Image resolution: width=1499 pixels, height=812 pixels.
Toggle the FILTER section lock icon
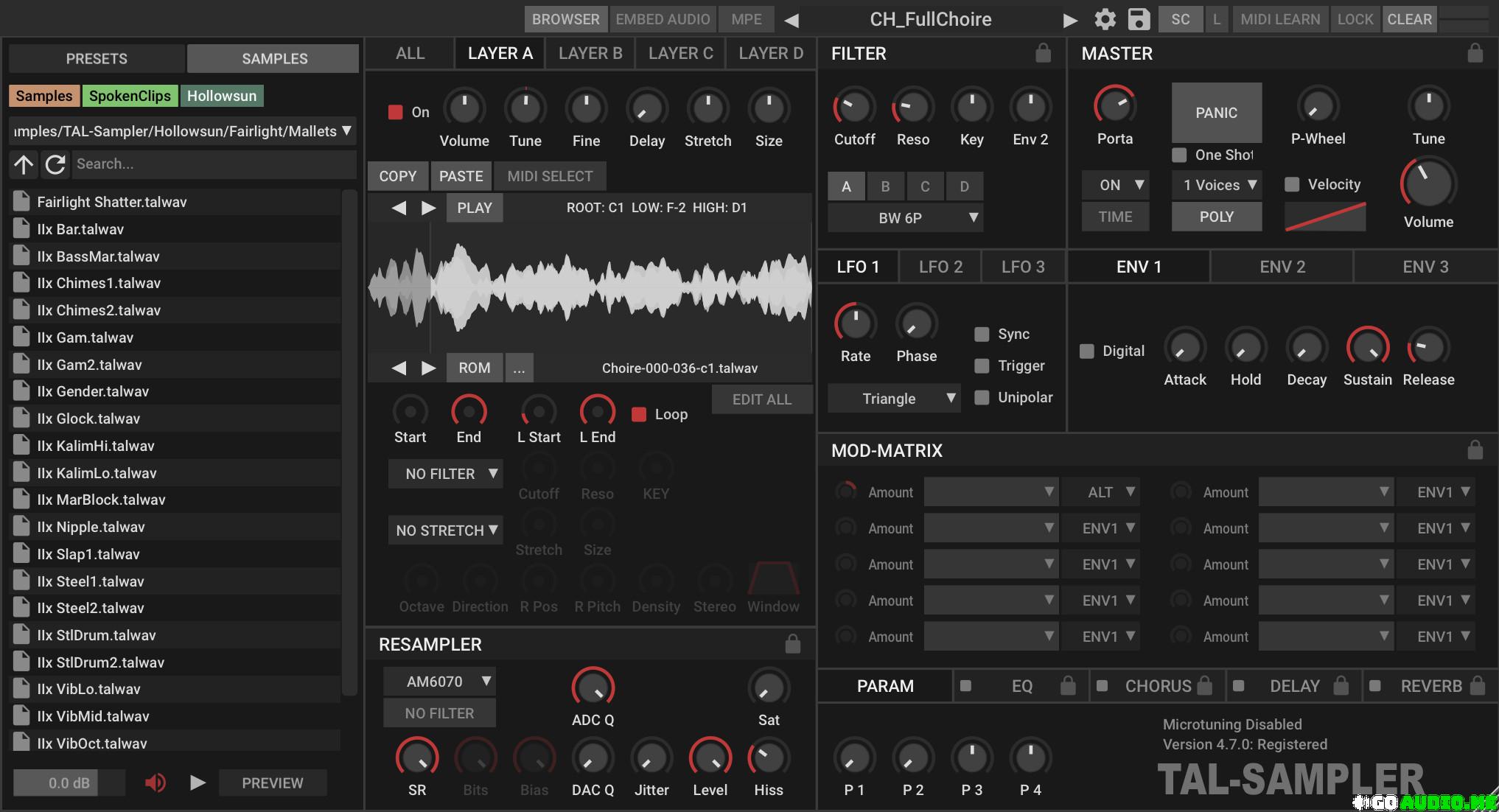[1043, 53]
